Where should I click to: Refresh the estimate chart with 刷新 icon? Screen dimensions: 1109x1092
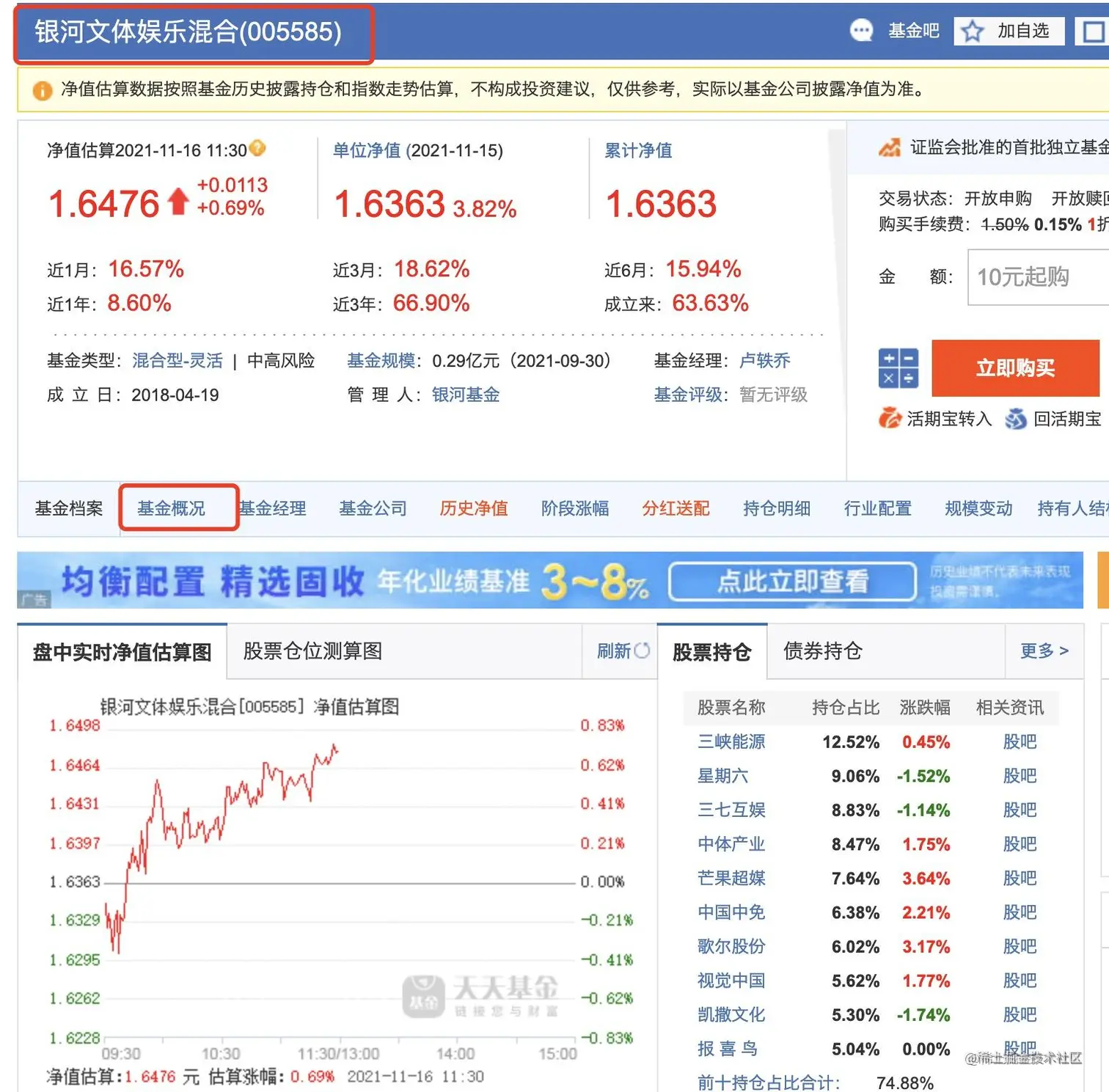642,651
